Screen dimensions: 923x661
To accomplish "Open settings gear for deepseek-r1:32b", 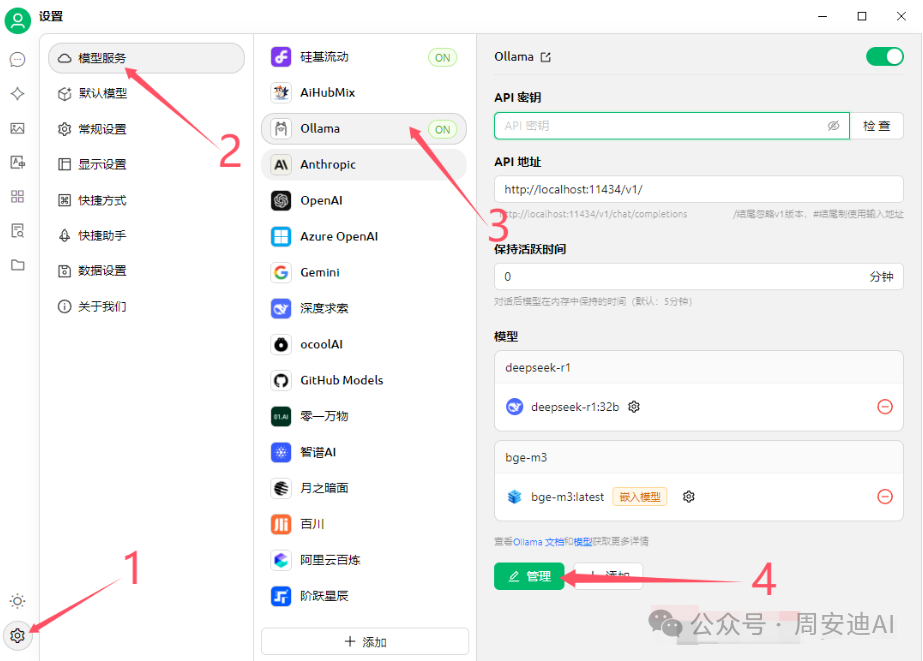I will point(634,407).
